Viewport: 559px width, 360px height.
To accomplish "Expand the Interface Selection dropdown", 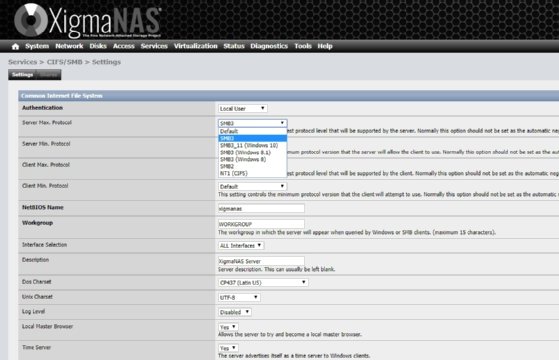I will 241,246.
